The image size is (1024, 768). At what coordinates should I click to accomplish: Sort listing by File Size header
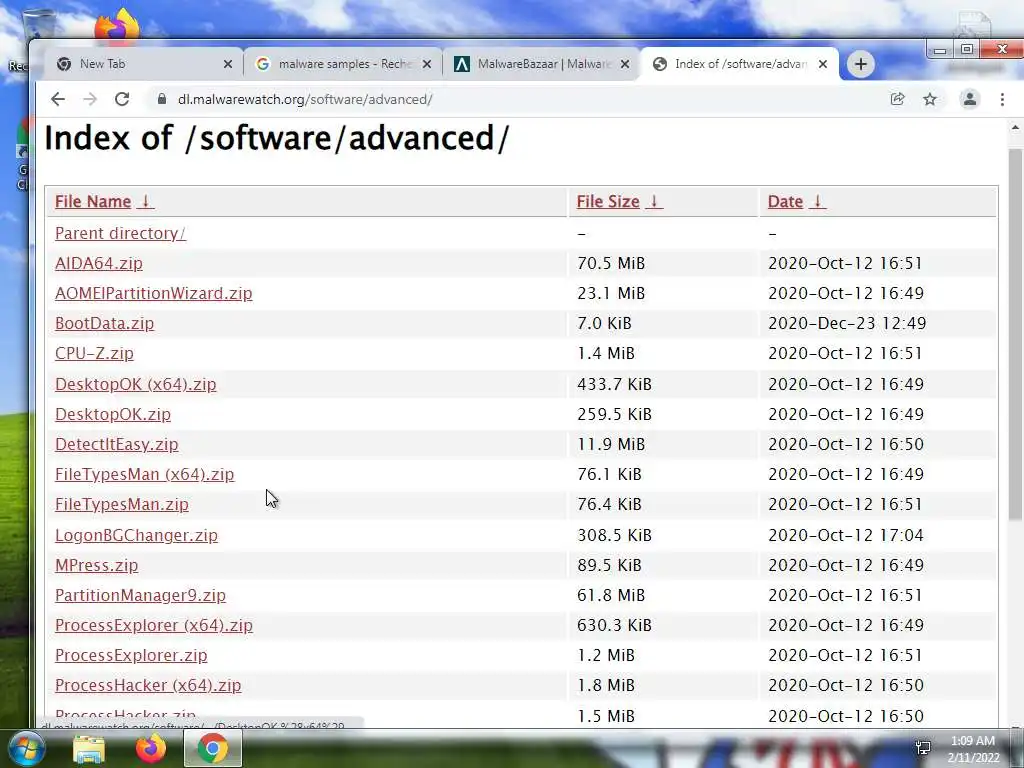coord(608,201)
